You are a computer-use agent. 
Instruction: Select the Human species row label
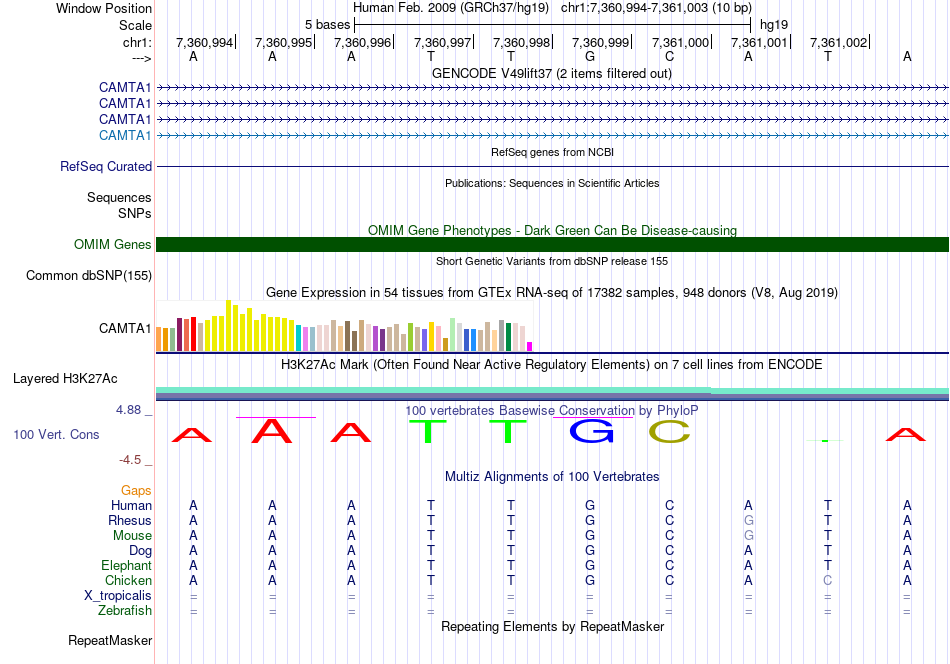[x=131, y=505]
